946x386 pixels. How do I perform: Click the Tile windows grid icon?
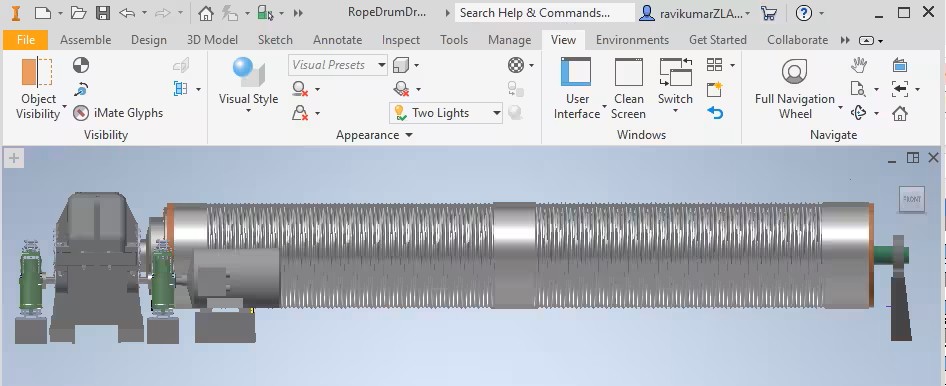click(x=714, y=65)
